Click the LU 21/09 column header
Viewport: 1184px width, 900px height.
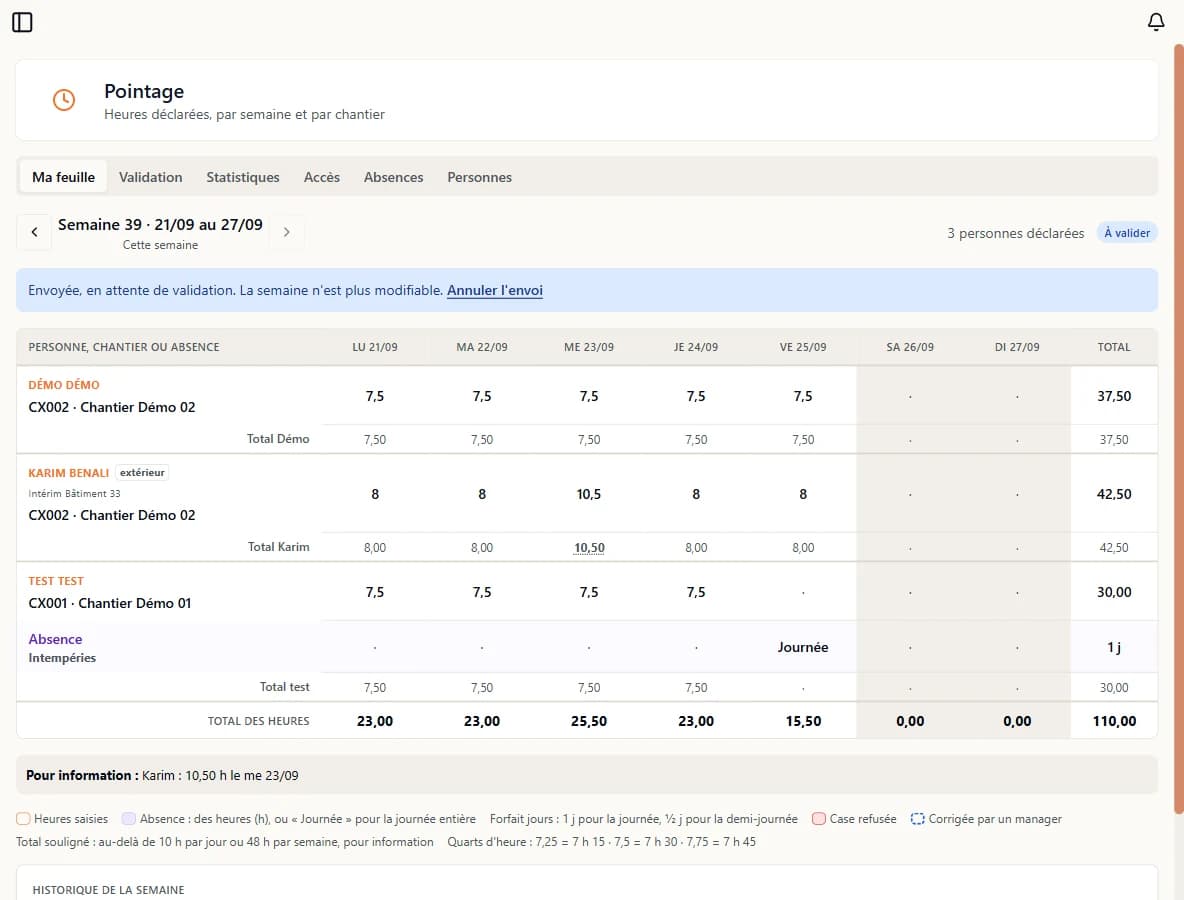375,347
